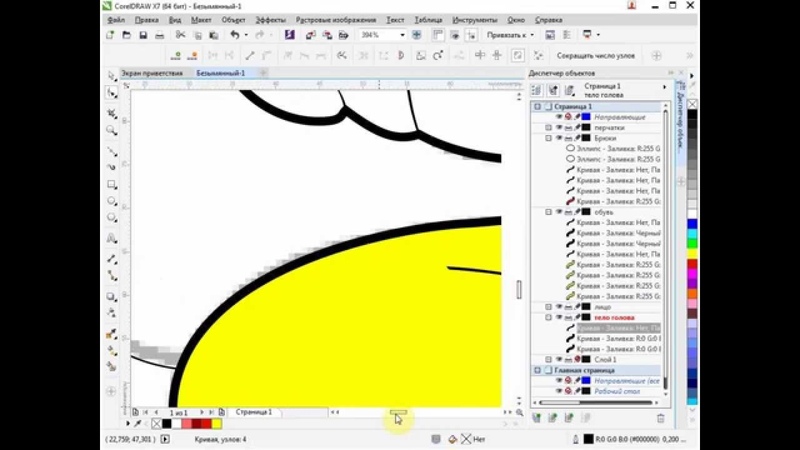The height and width of the screenshot is (450, 800).
Task: Click the Cut scissors icon
Action: pos(180,35)
